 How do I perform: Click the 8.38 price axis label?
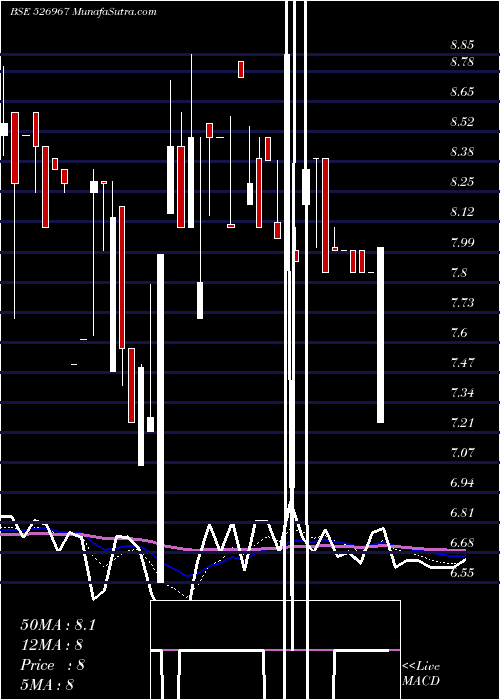click(462, 152)
